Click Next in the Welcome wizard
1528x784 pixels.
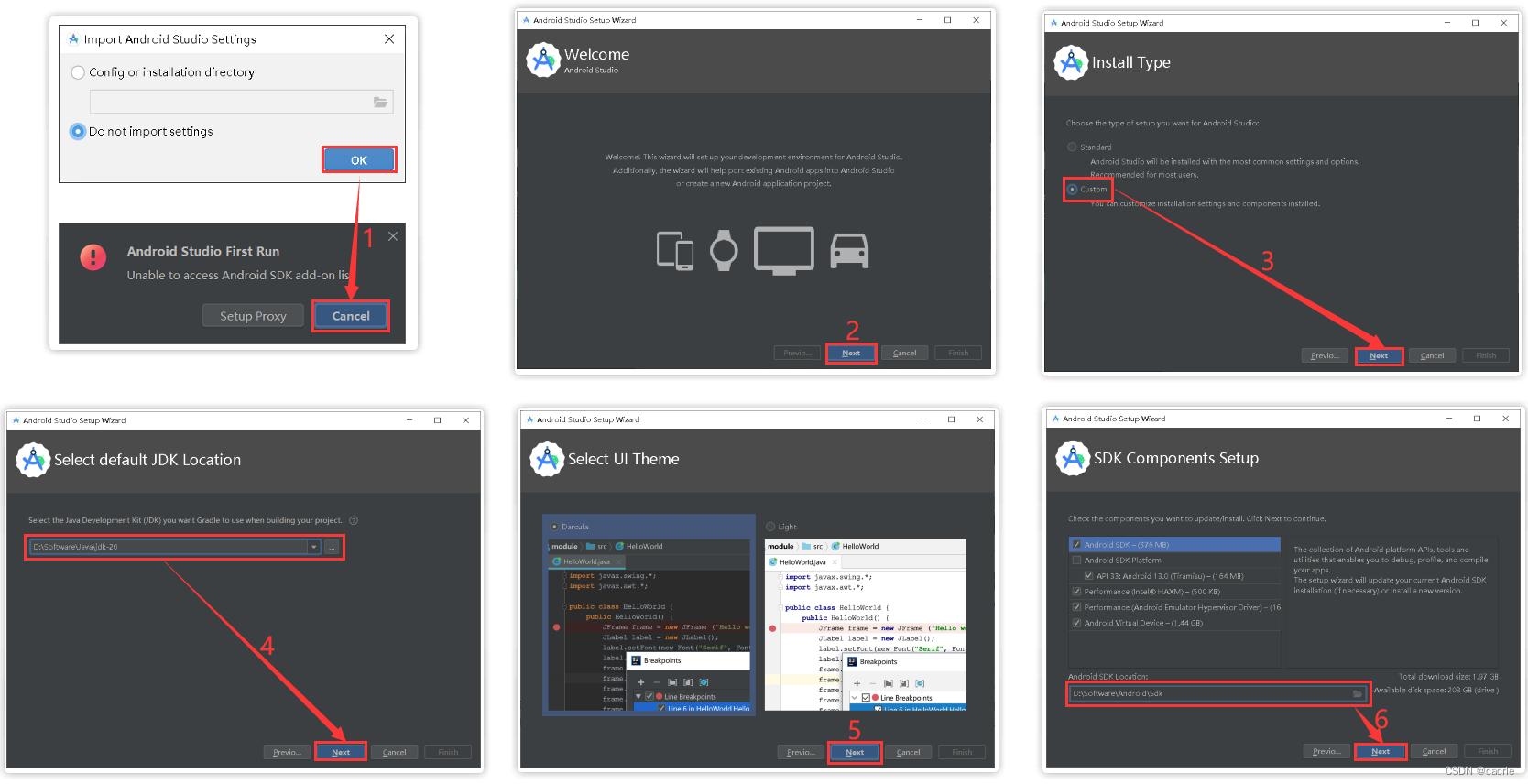point(851,354)
